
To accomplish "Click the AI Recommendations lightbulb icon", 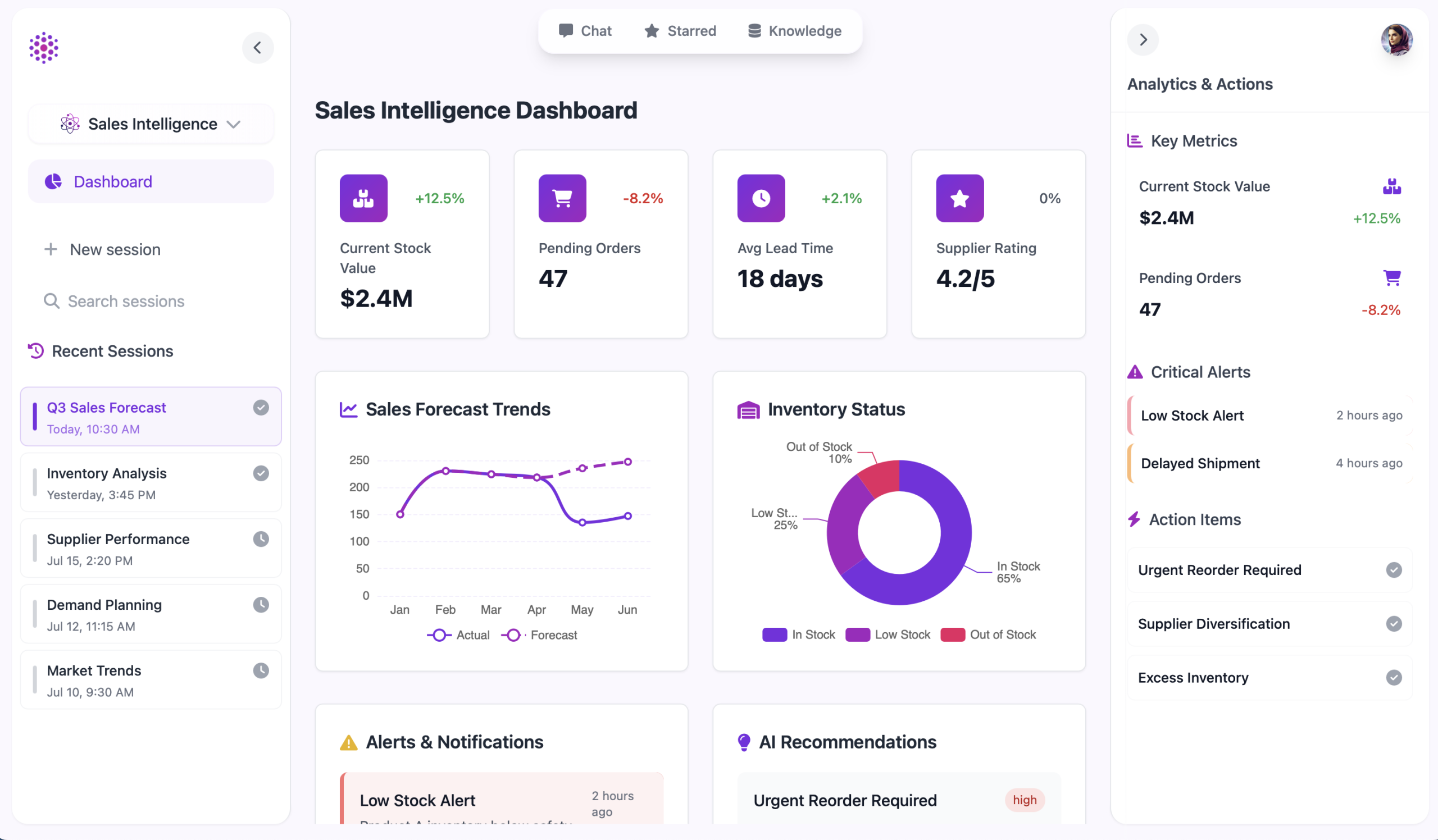I will click(744, 742).
